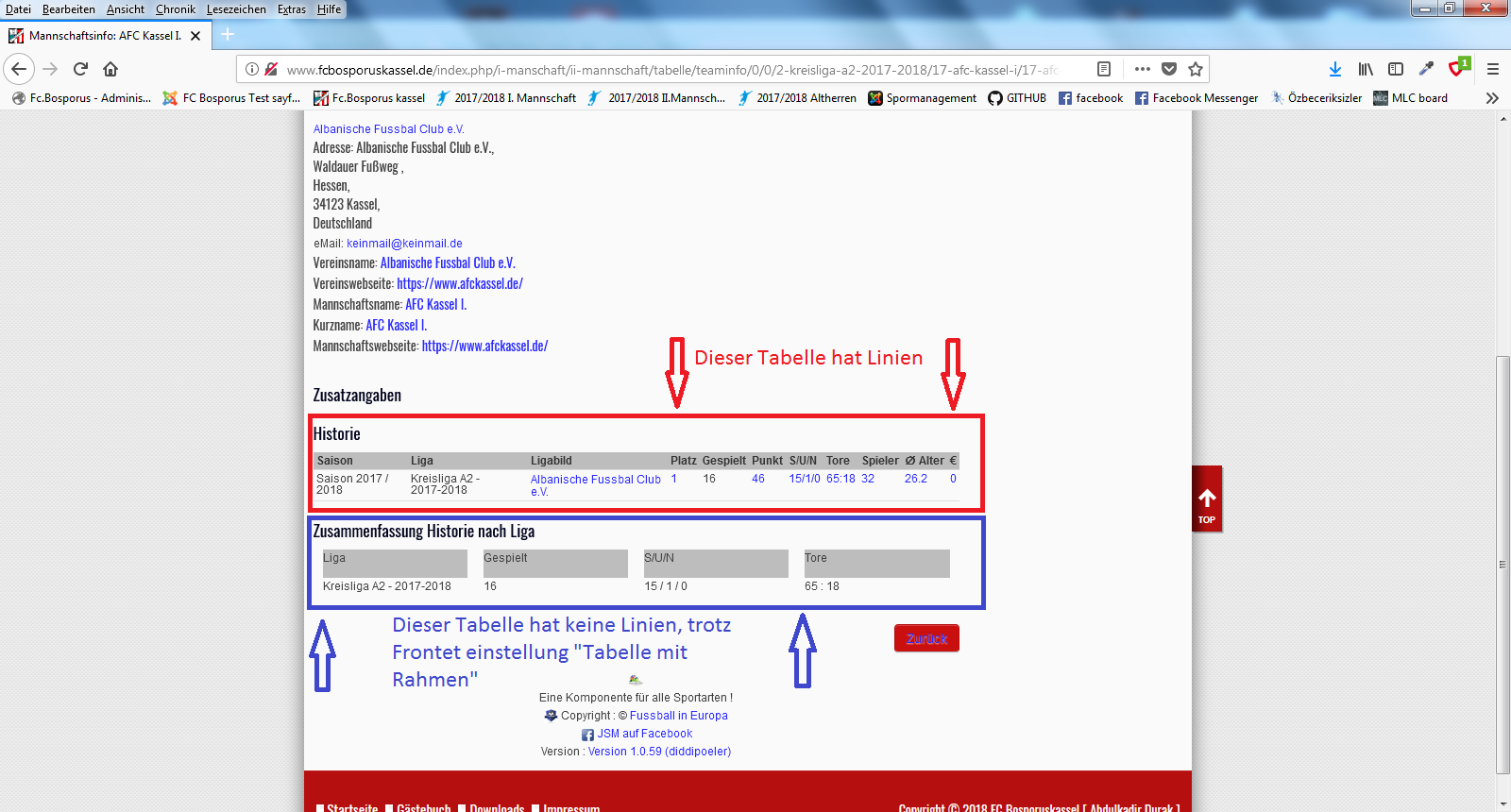Show site information for this page

tap(252, 69)
